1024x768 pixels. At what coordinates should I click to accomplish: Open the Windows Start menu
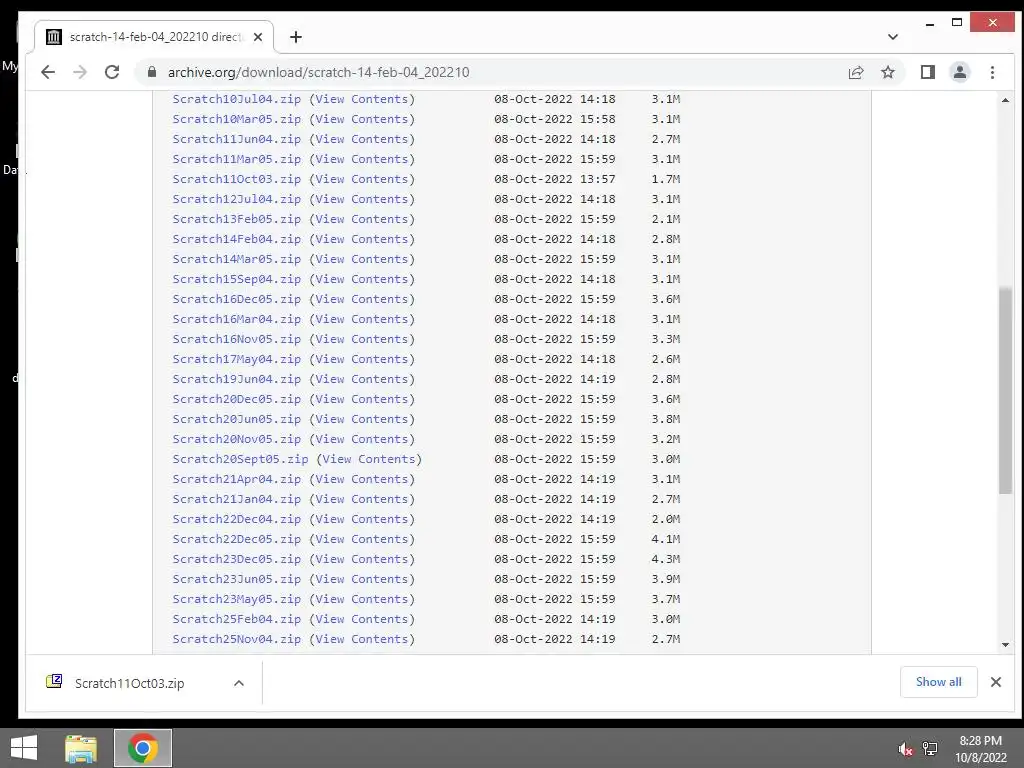click(x=24, y=748)
